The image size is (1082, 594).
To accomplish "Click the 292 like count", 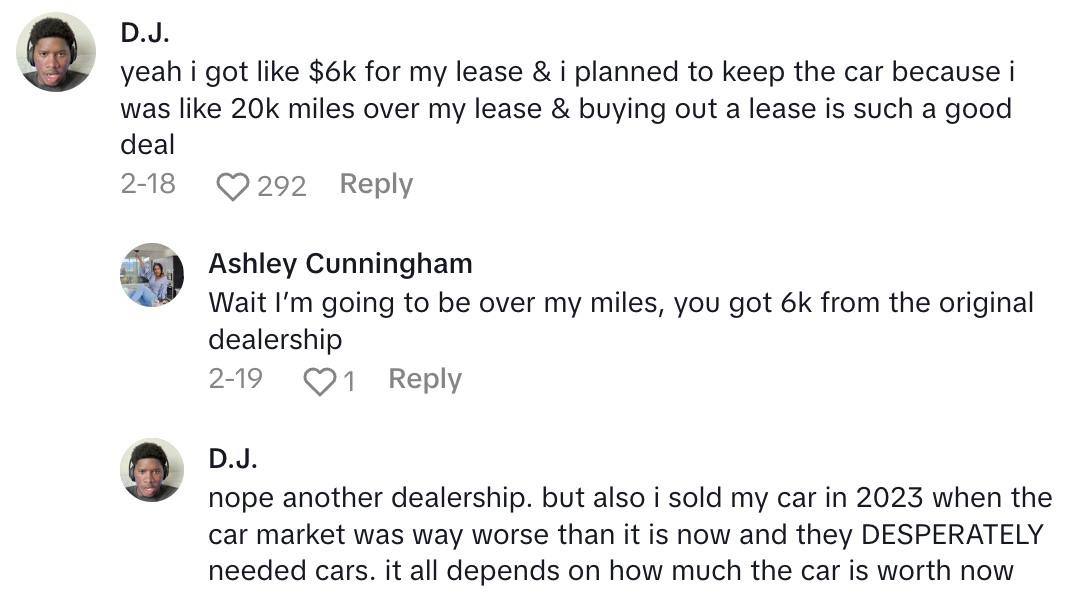I will [x=281, y=186].
